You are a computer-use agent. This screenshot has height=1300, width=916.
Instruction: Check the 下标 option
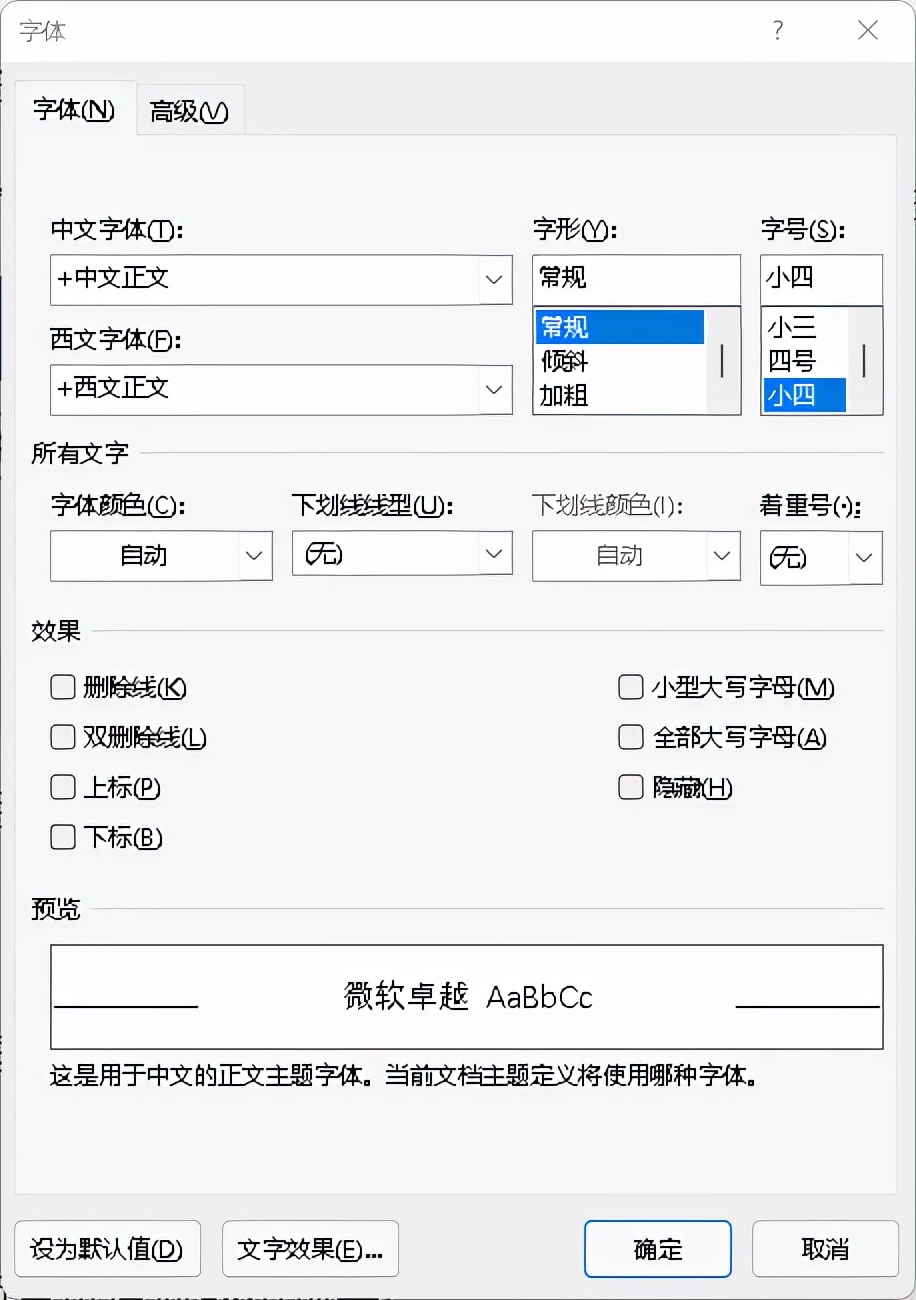62,837
